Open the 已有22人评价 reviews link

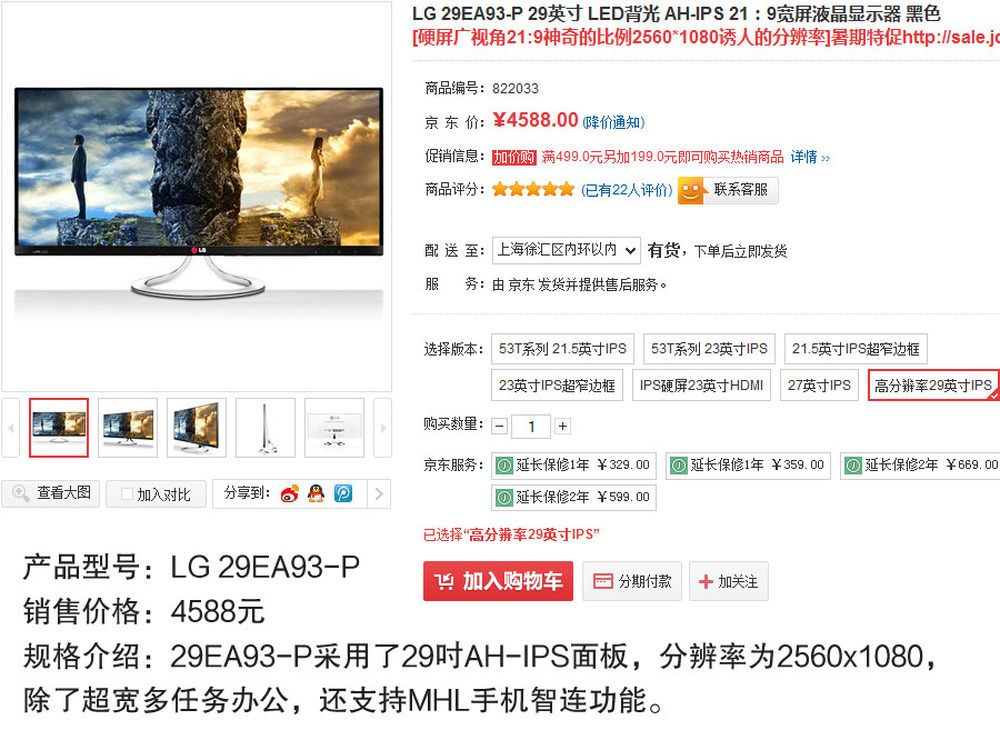pyautogui.click(x=626, y=190)
